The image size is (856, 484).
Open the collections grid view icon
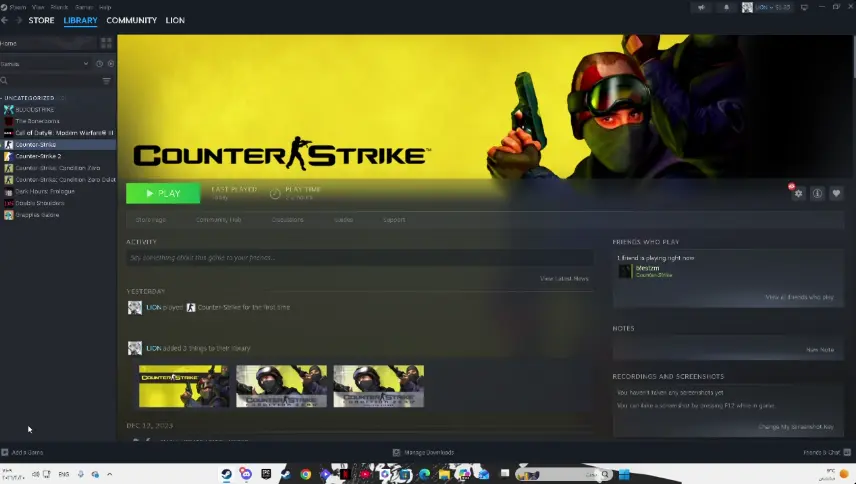coord(106,43)
